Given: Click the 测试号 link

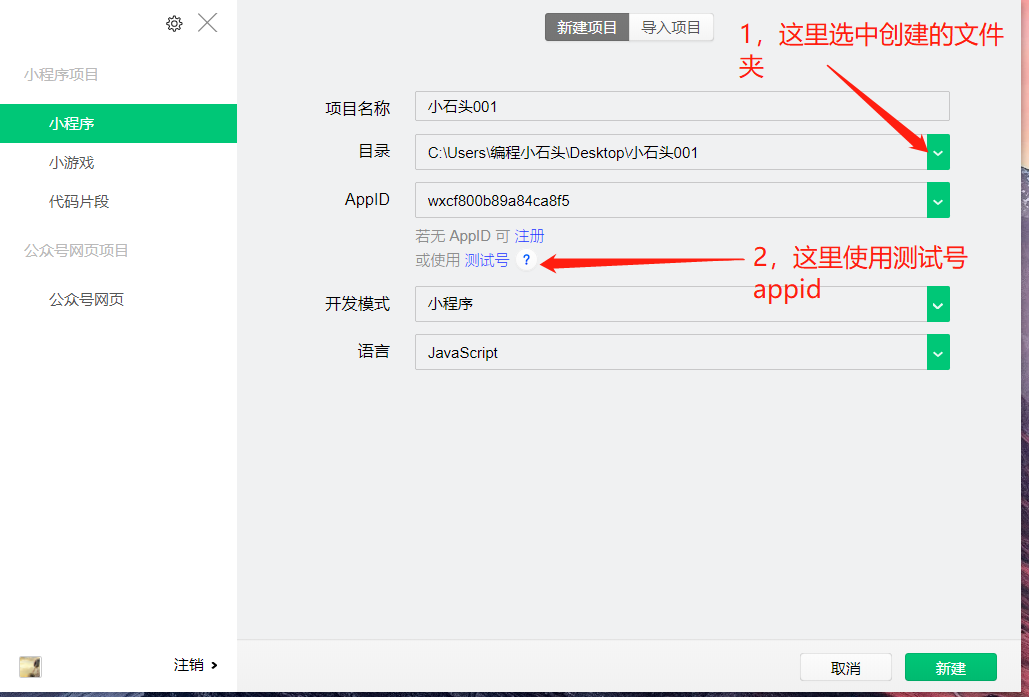Looking at the screenshot, I should pos(486,260).
